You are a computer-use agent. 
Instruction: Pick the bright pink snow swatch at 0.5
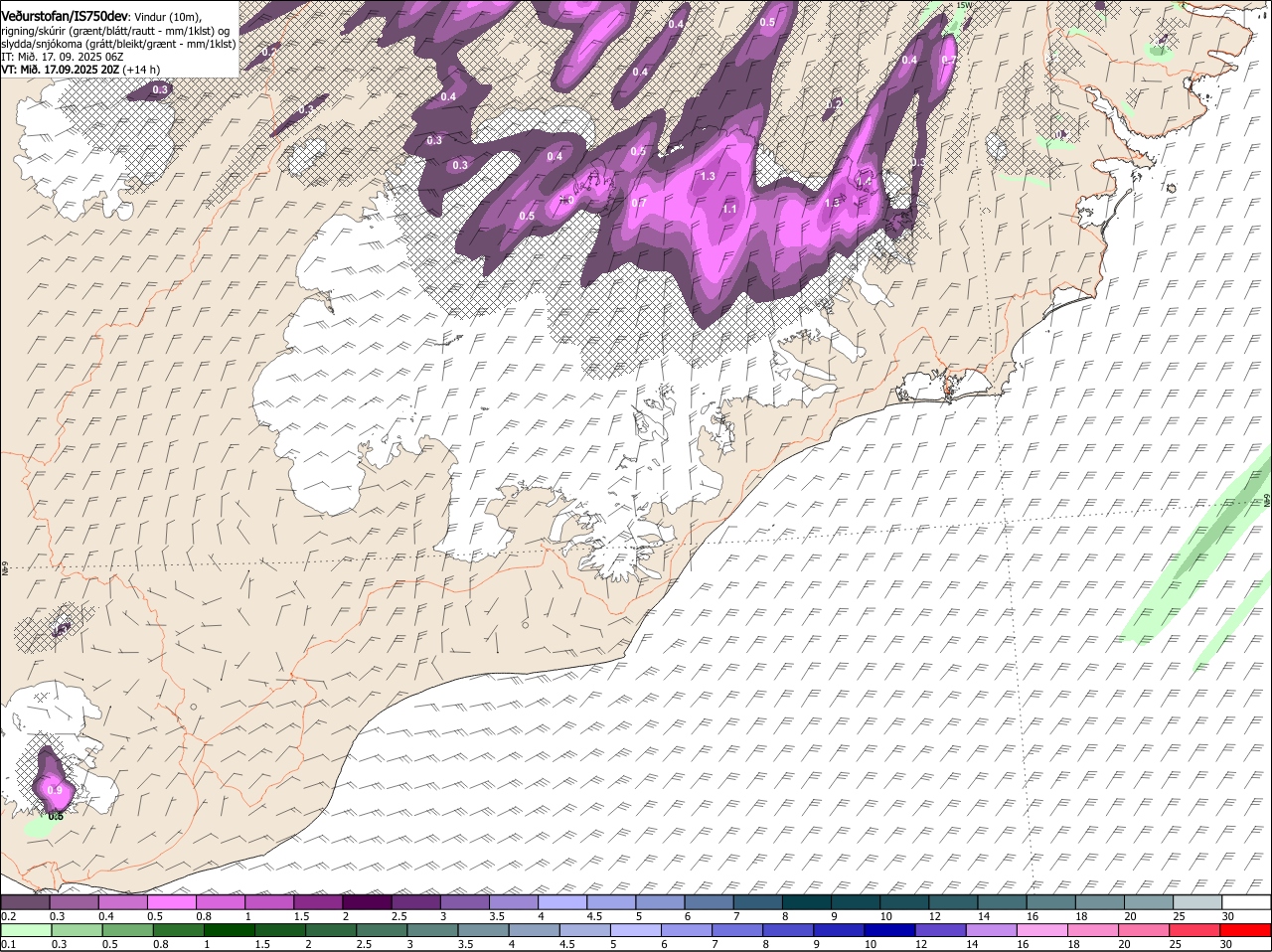tap(171, 902)
